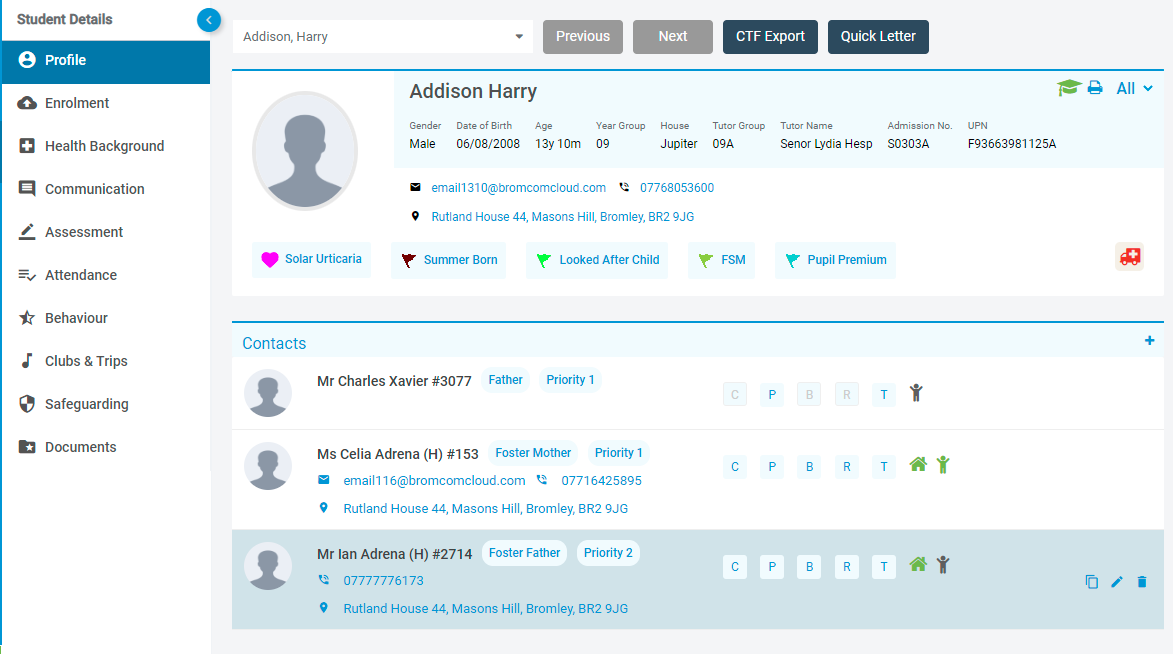Click the house icon beside Celia Adrena
The image size is (1173, 654).
tap(918, 464)
